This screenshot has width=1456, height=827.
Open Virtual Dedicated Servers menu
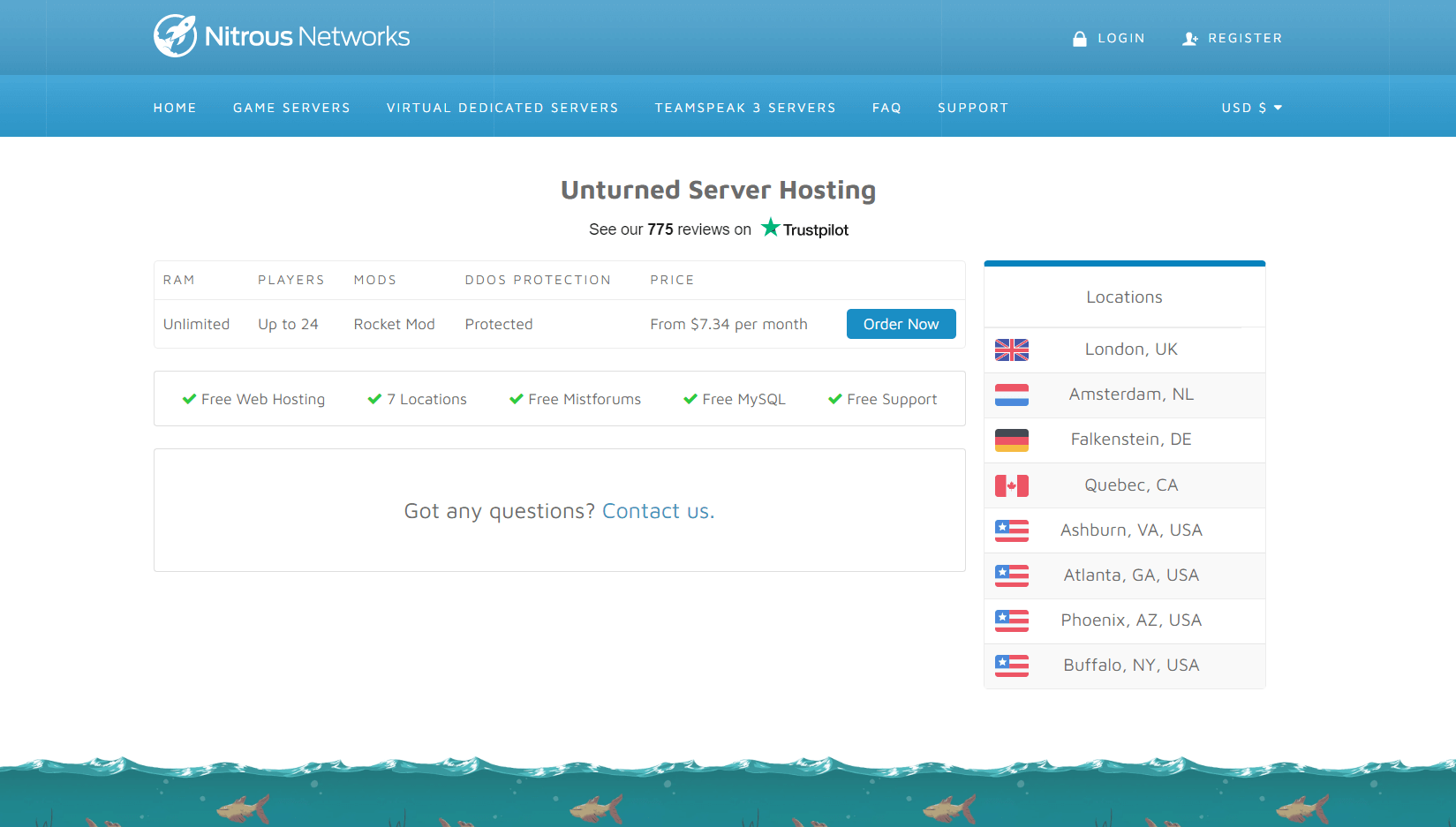click(502, 108)
